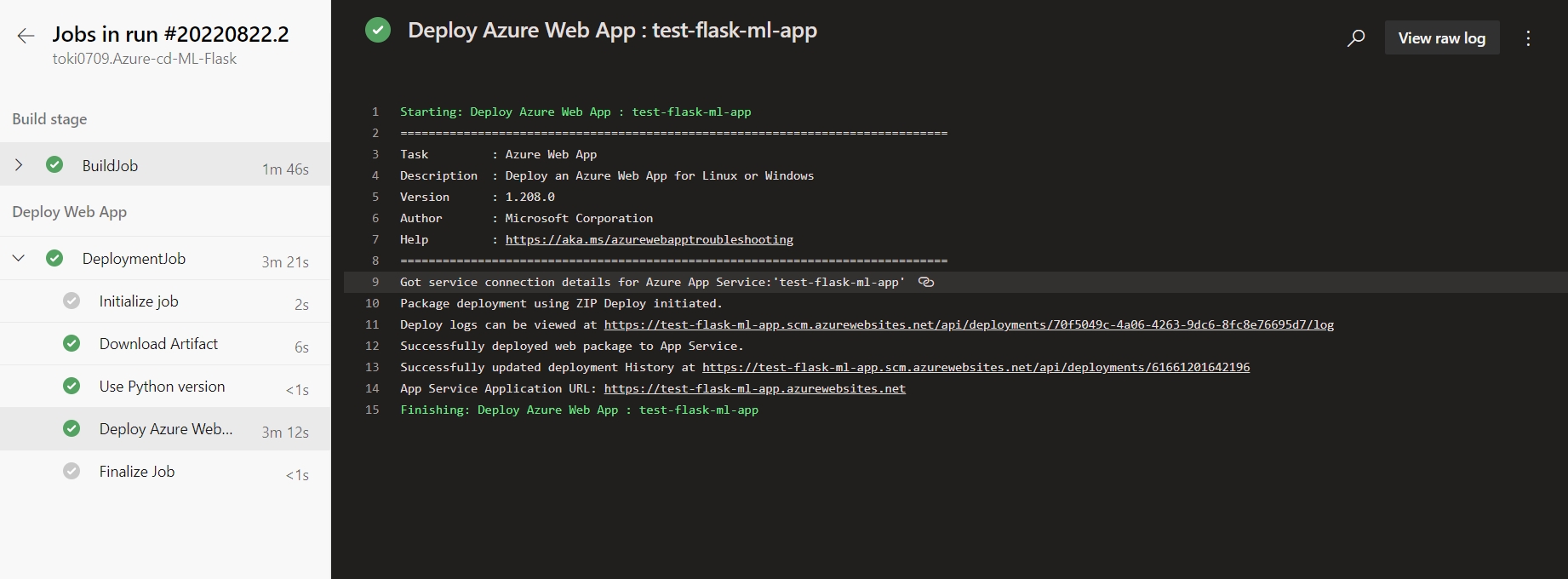Click the green check beside Download Artifact
This screenshot has height=579, width=1568.
(x=72, y=343)
